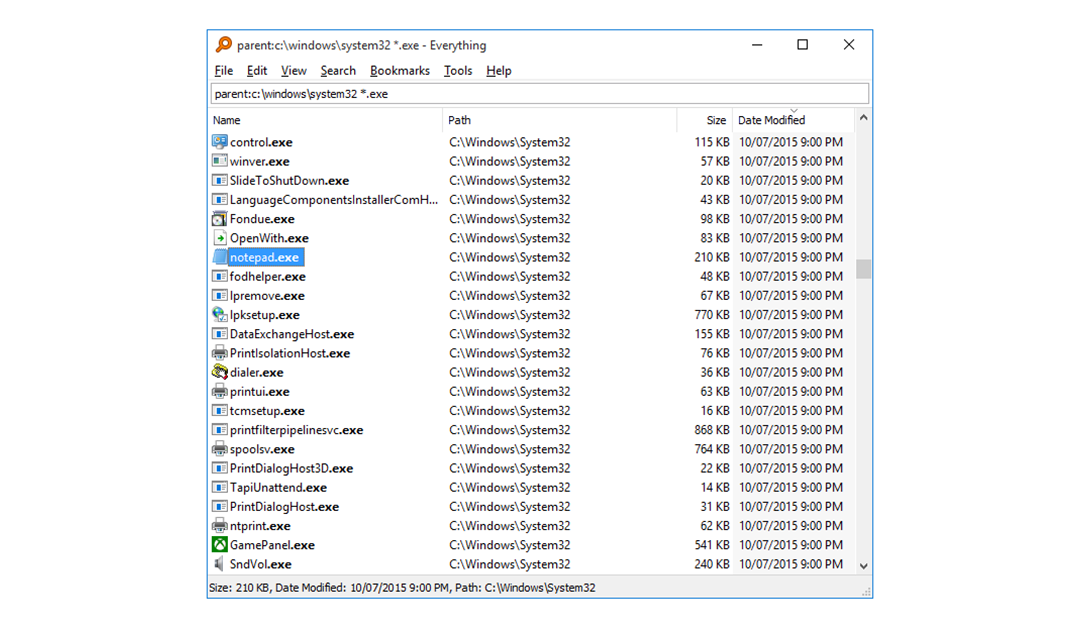Click the resize grip in status bar corner
The width and height of the screenshot is (1080, 629).
point(866,592)
